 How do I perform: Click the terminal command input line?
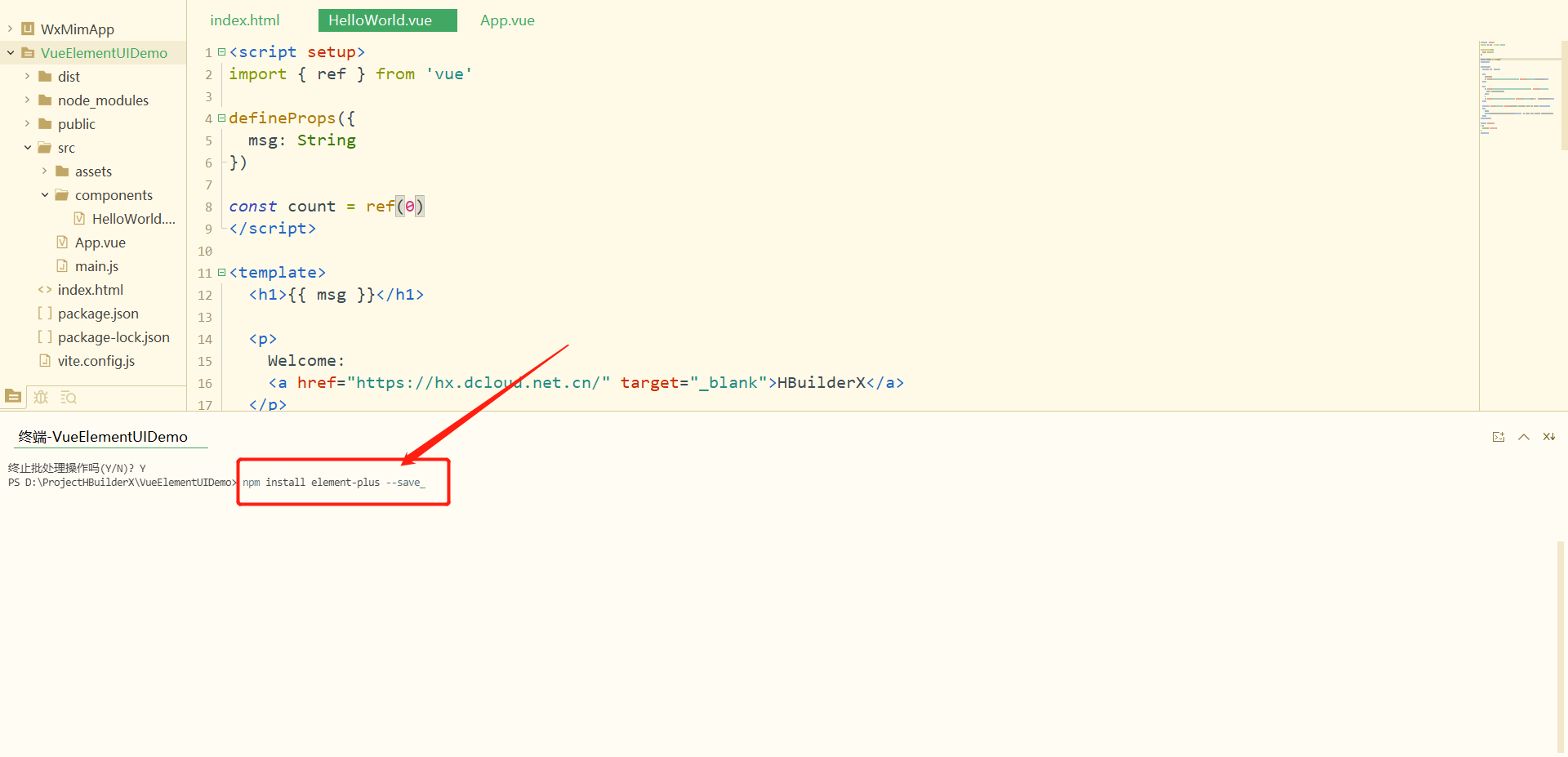point(333,483)
